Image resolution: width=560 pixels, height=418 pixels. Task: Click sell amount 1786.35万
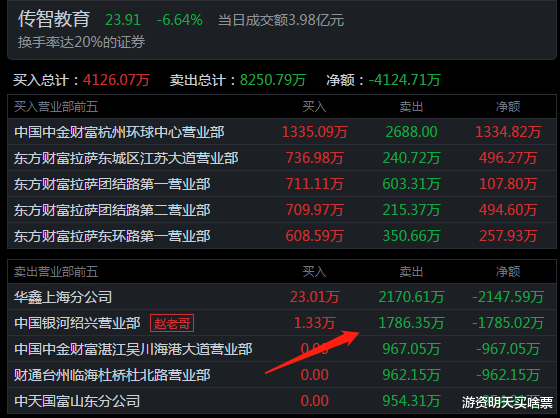click(411, 323)
